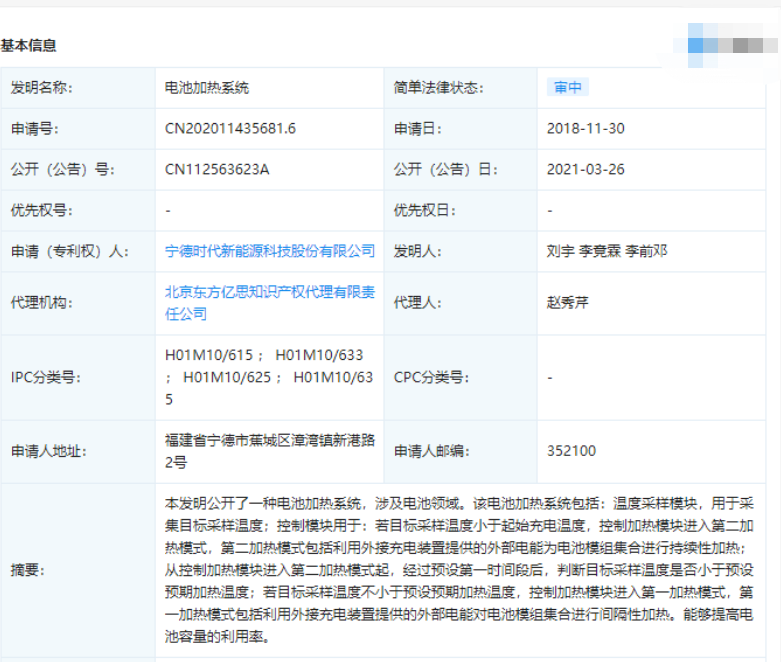Click the 申请日 field label

tap(417, 129)
